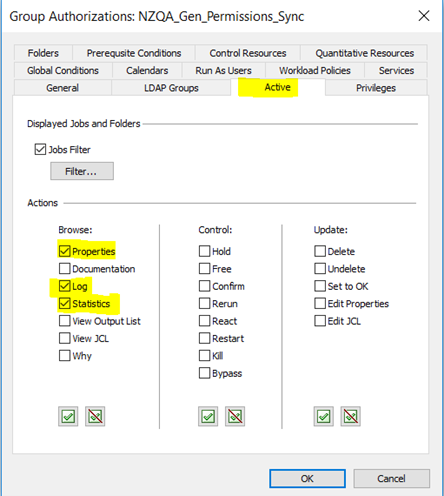The height and width of the screenshot is (496, 444).
Task: Click OK to save authorizations
Action: pos(307,479)
